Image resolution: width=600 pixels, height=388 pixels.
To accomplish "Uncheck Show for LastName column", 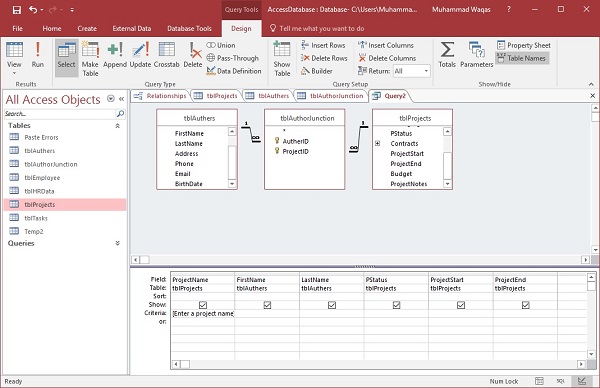I will coord(332,305).
